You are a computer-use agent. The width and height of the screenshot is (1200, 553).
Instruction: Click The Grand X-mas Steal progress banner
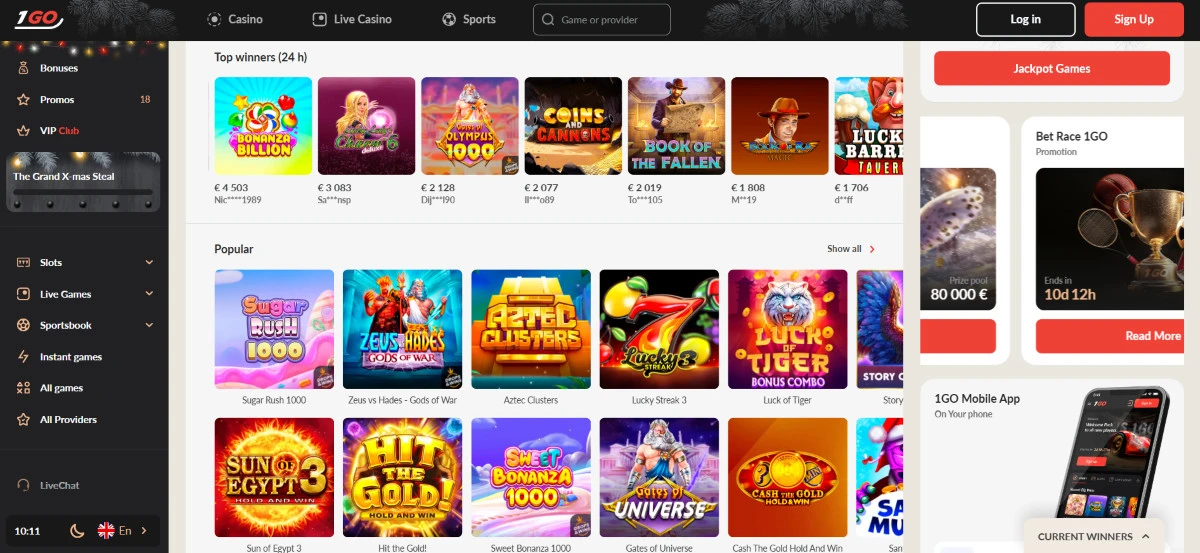point(83,182)
